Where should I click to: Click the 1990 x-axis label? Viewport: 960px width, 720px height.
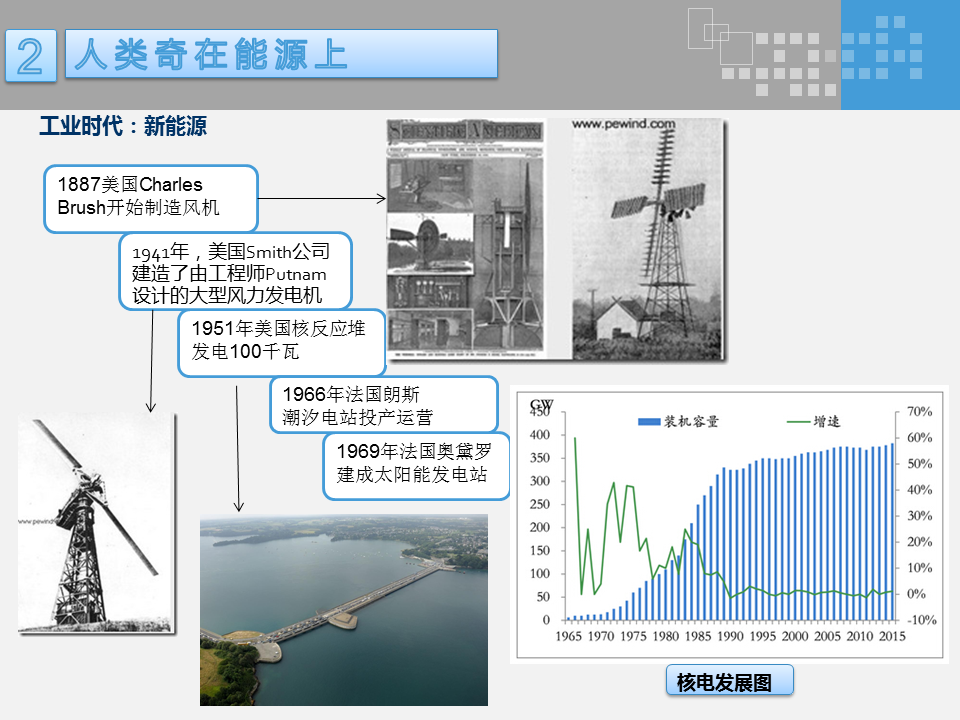coord(730,636)
